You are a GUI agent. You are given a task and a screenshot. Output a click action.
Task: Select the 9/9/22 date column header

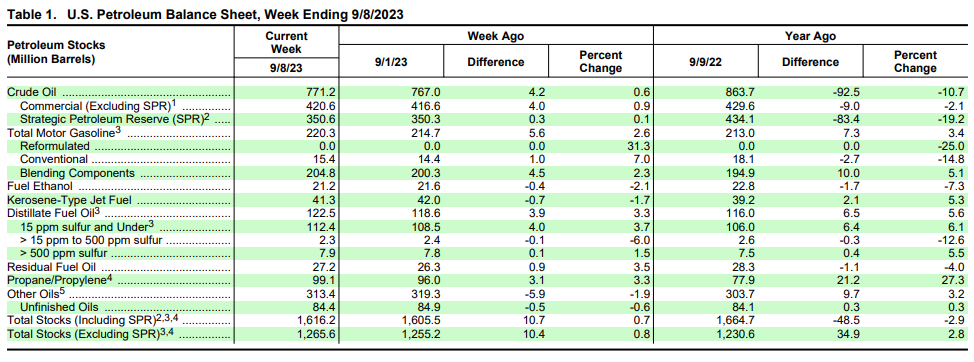[x=706, y=61]
